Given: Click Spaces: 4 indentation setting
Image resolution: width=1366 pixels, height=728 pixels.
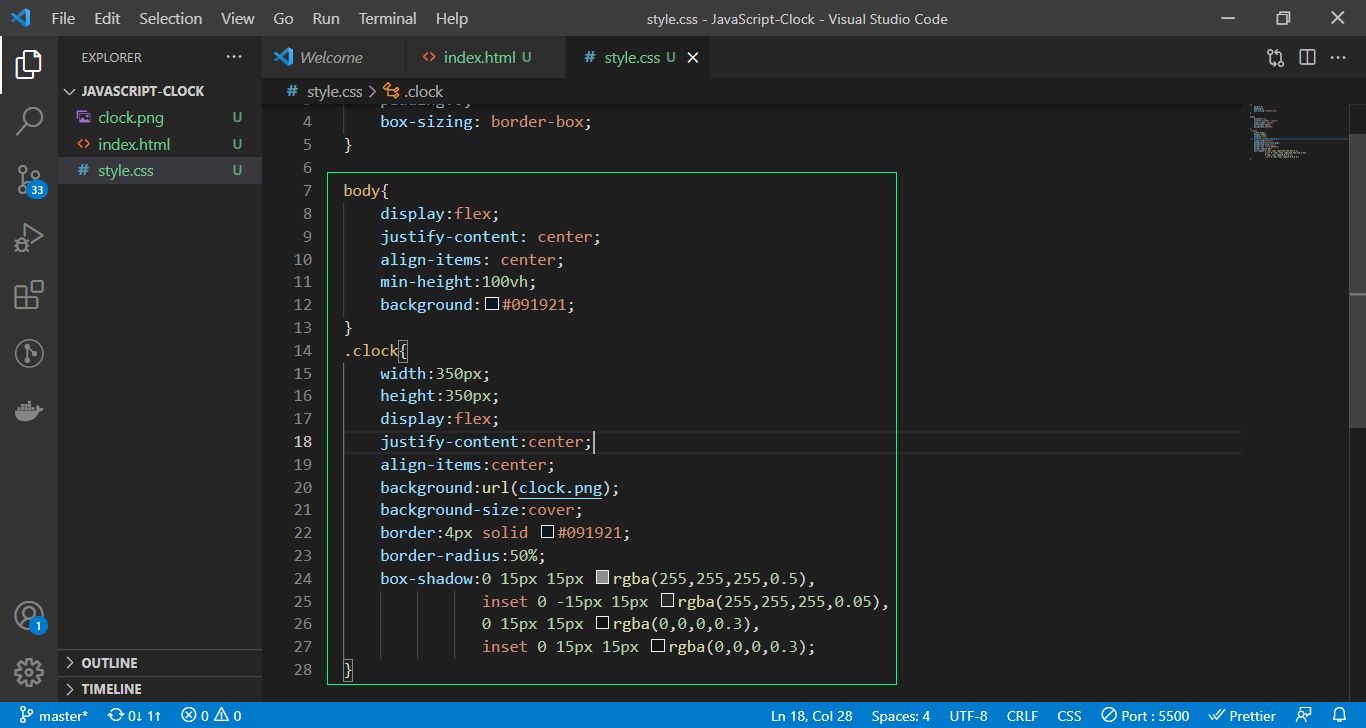Looking at the screenshot, I should [900, 716].
